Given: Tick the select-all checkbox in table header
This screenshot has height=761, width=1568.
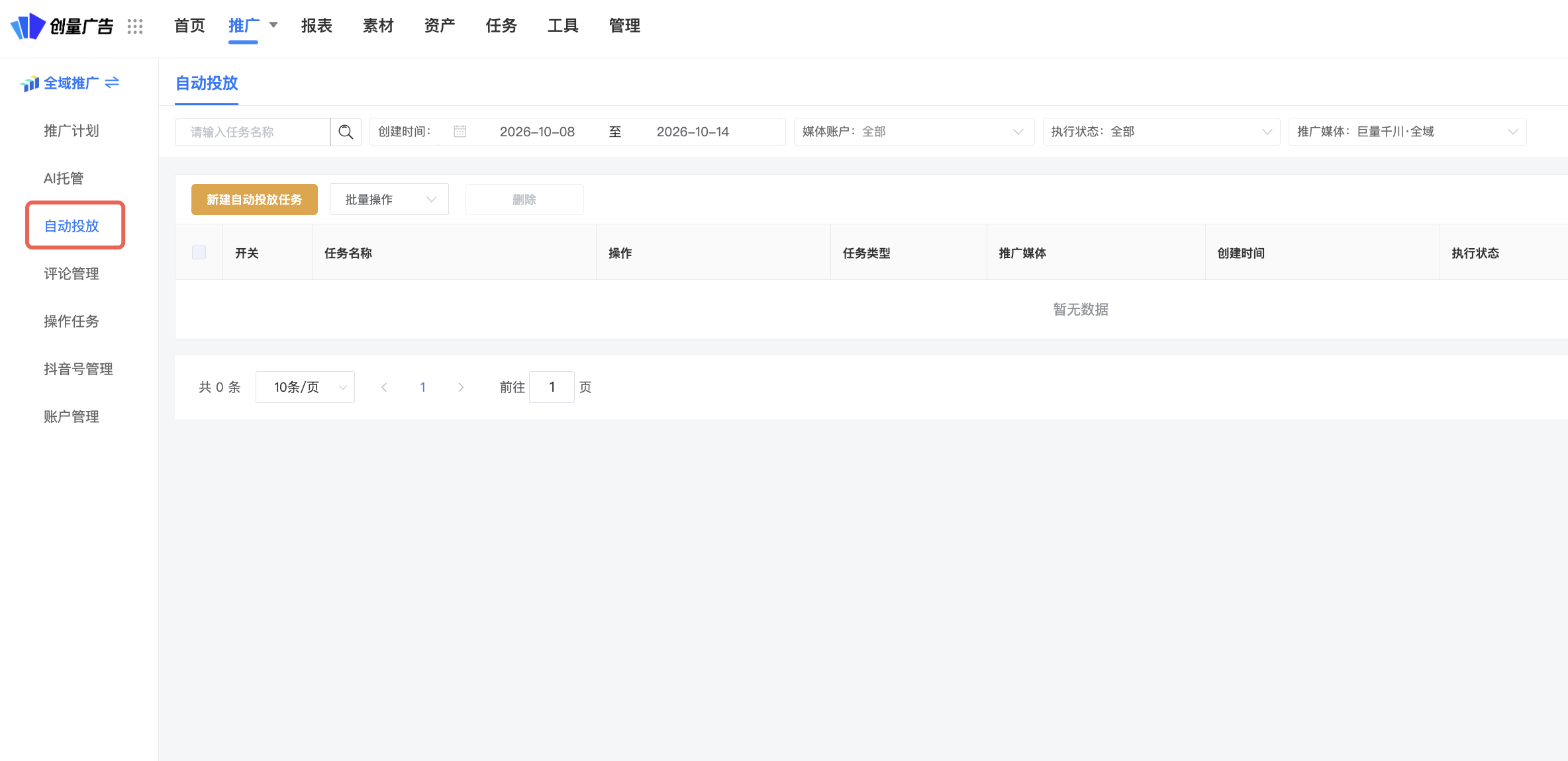Looking at the screenshot, I should point(199,252).
